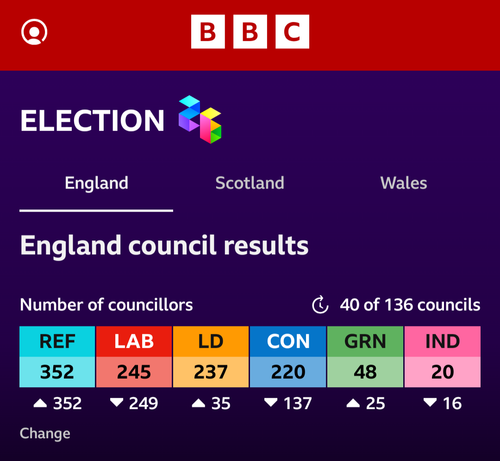Open the England council results heading
This screenshot has height=461, width=500.
pos(164,246)
